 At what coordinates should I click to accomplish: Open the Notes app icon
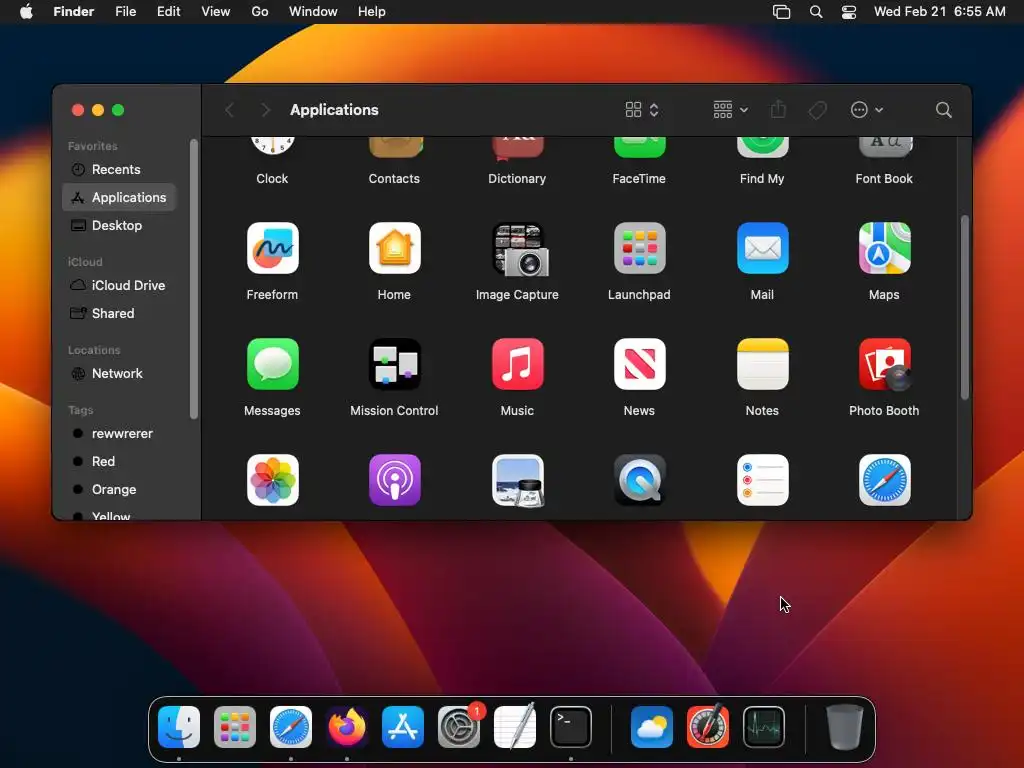point(762,364)
